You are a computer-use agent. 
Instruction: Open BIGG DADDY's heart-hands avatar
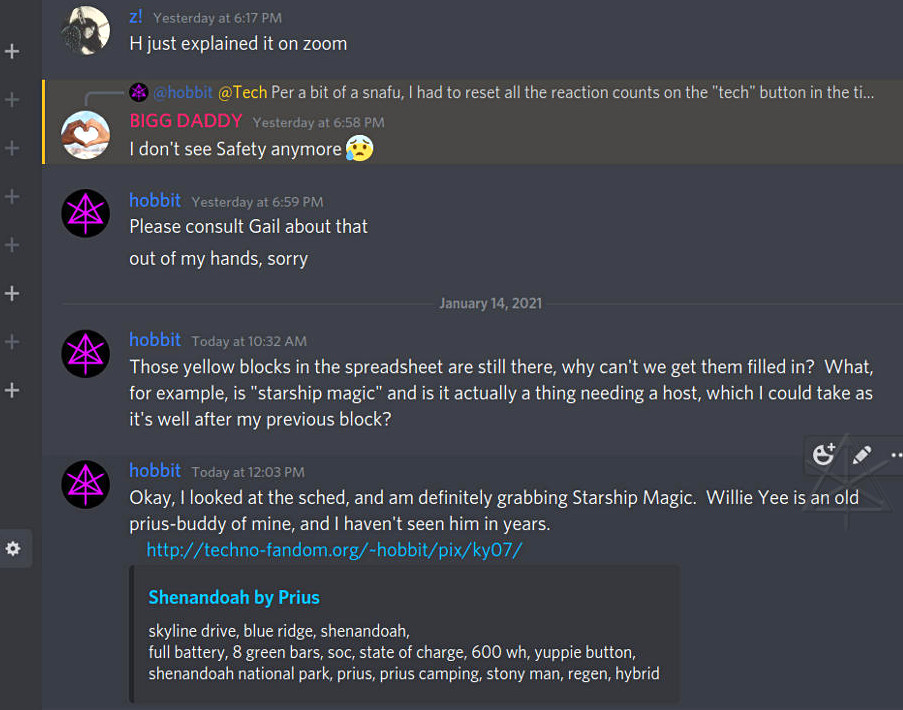(x=85, y=134)
